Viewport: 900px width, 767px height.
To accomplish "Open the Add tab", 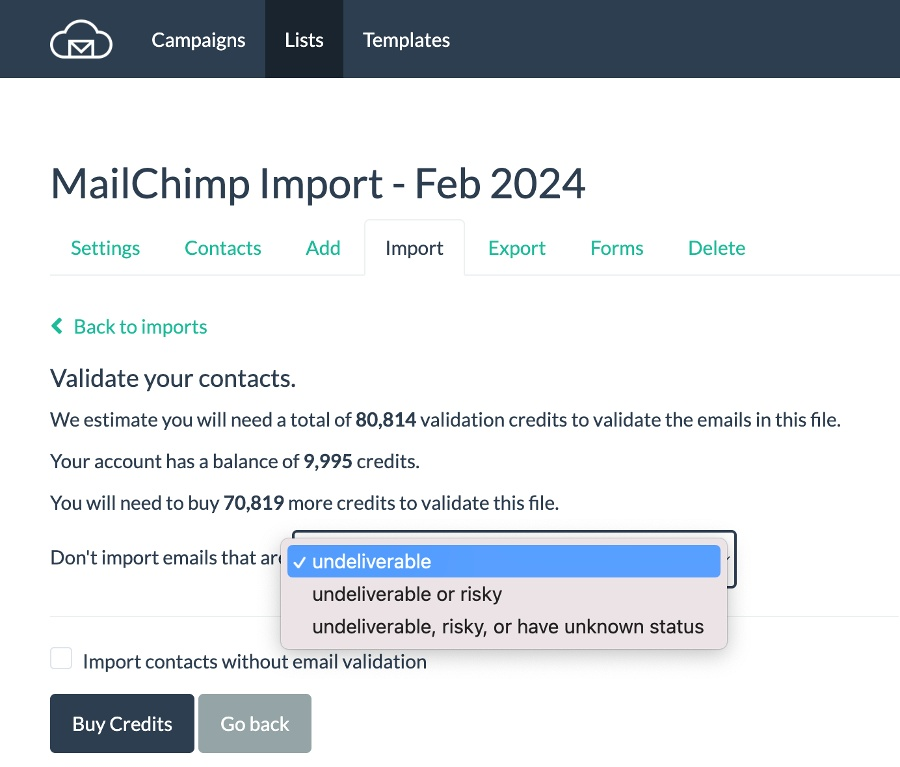I will [323, 248].
